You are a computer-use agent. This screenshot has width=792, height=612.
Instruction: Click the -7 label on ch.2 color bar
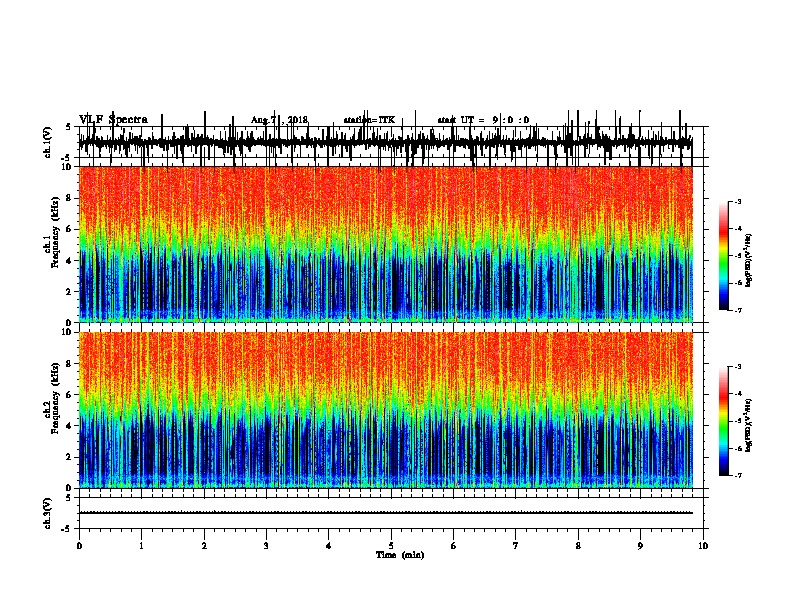click(738, 475)
